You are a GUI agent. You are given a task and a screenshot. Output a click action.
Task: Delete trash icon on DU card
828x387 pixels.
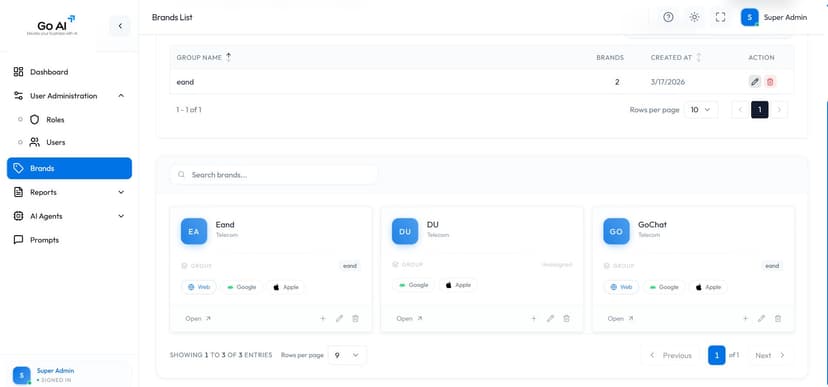[567, 318]
